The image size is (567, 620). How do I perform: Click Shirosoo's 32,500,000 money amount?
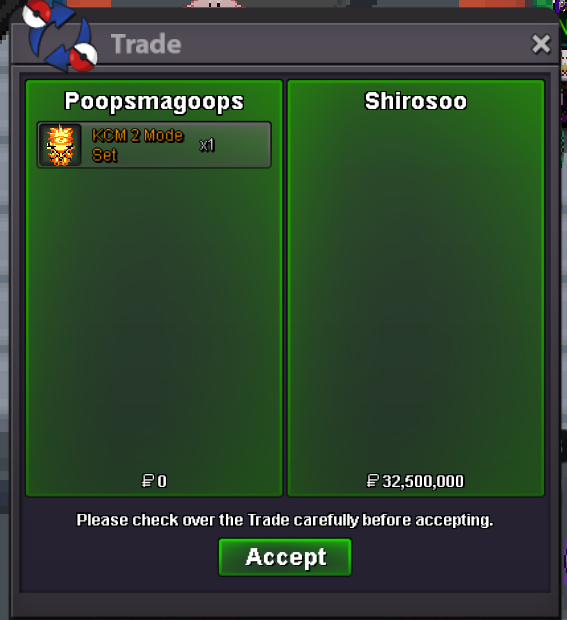[423, 482]
